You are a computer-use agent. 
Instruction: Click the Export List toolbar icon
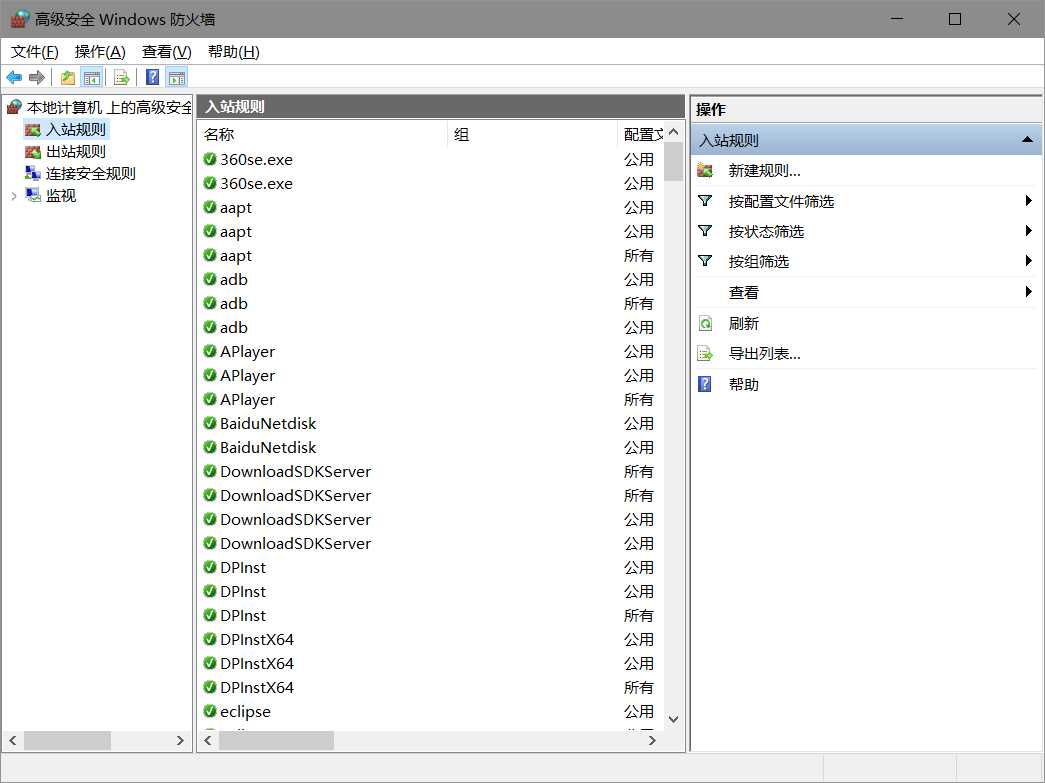pos(121,77)
